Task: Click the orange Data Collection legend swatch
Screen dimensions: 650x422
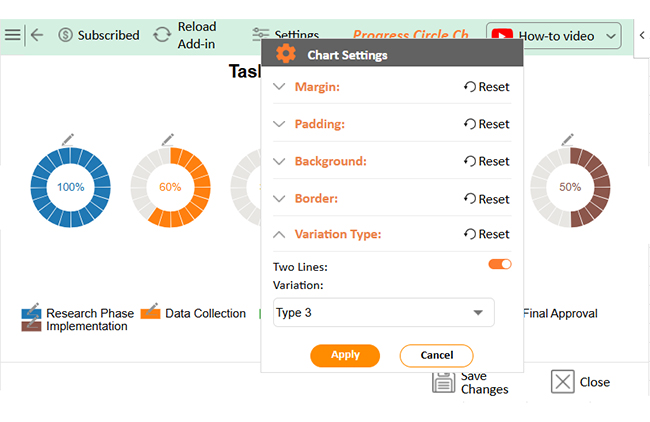Action: [x=150, y=312]
